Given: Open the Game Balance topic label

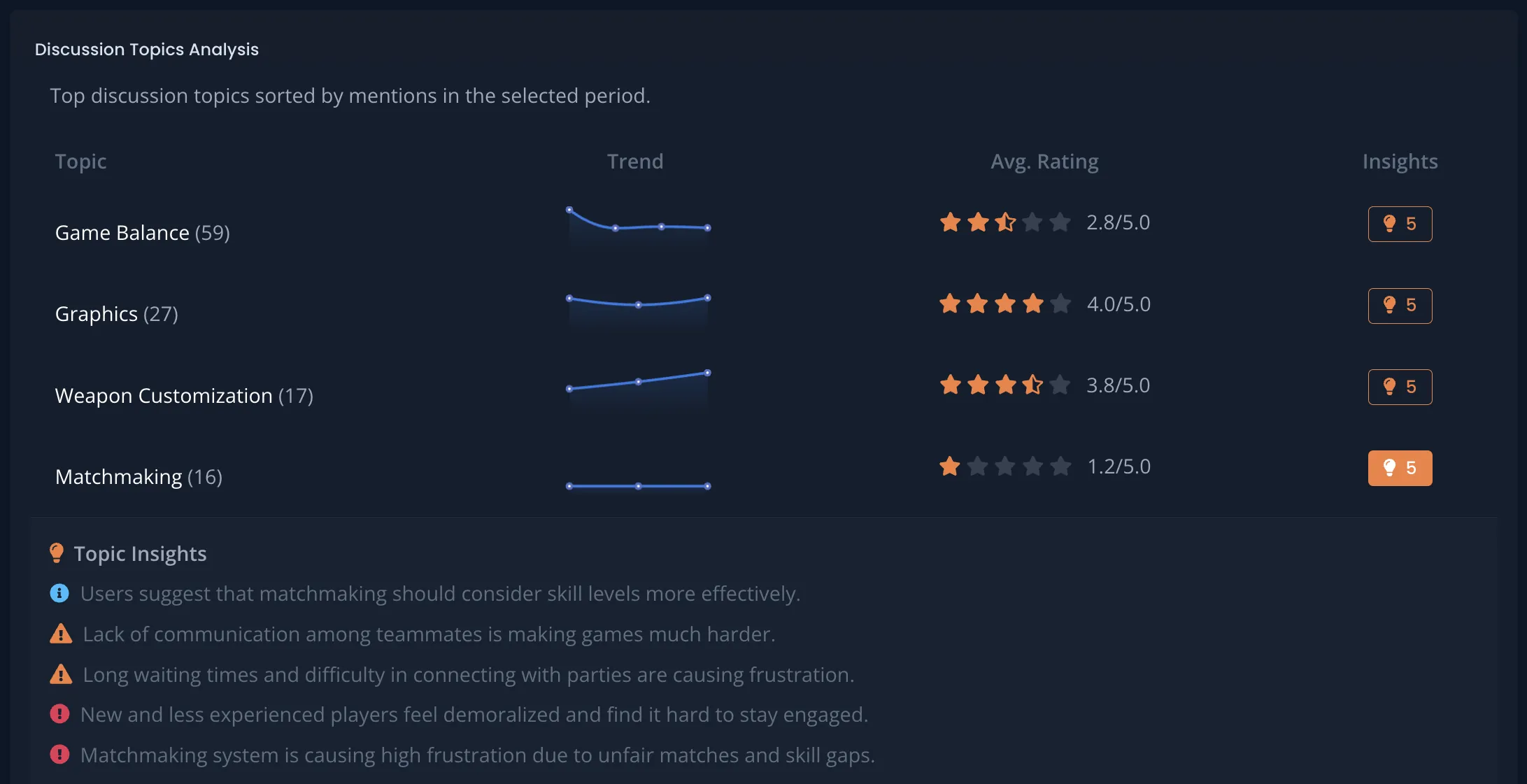Looking at the screenshot, I should click(x=122, y=232).
